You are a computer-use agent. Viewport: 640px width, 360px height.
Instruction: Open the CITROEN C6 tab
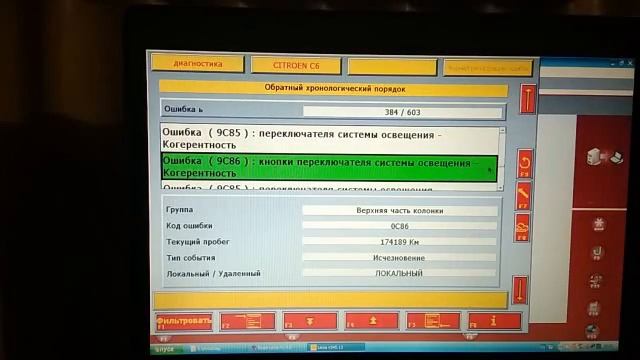point(296,65)
